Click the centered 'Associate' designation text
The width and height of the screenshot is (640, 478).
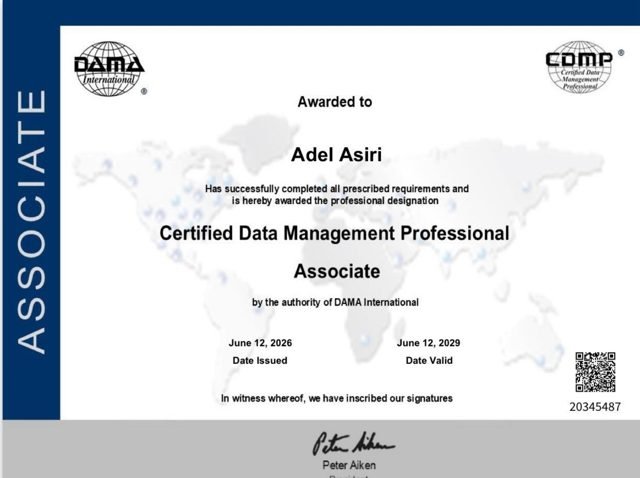[337, 271]
